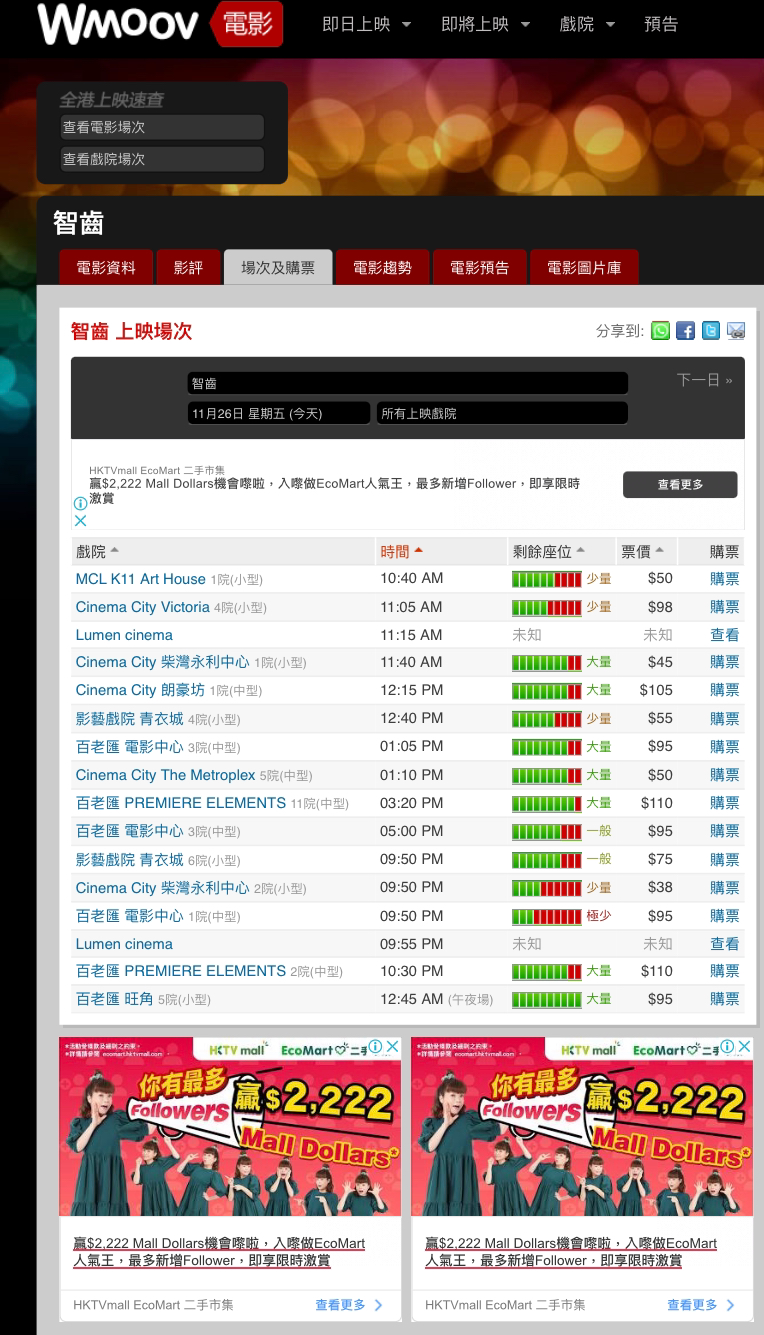The width and height of the screenshot is (764, 1335).
Task: Open 百老匯 PREMIERE ELEMENTS 10:30 PM cinema link
Action: pos(180,971)
